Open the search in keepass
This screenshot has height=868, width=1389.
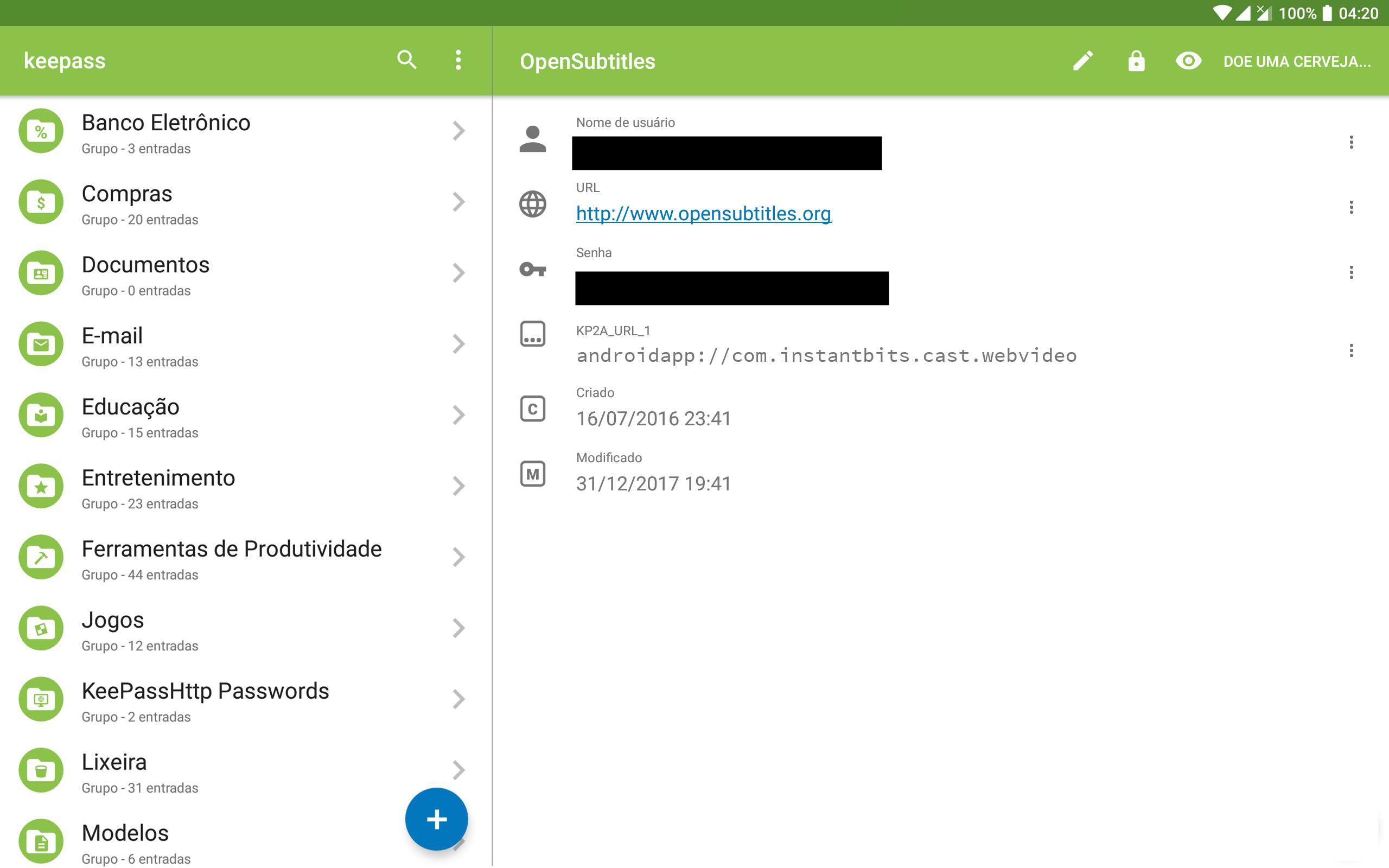[407, 60]
